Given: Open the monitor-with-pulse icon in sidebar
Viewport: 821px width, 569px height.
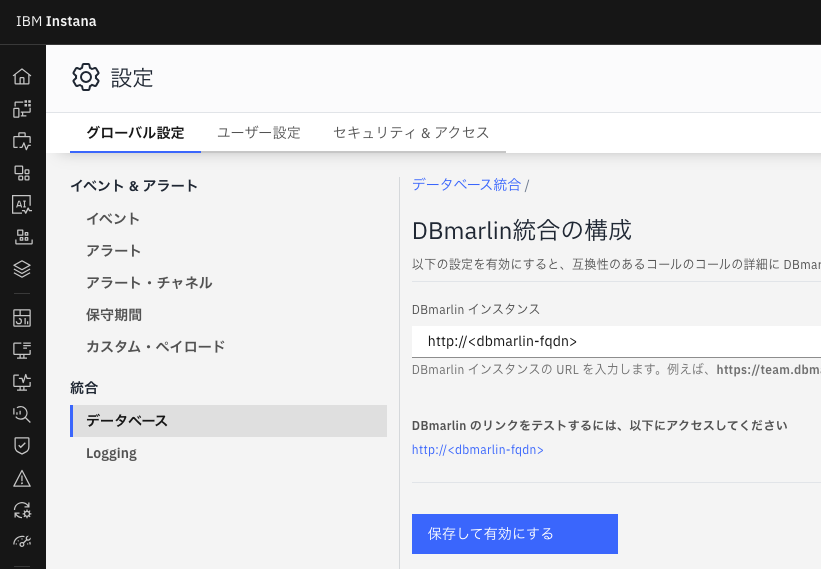Looking at the screenshot, I should tap(22, 382).
